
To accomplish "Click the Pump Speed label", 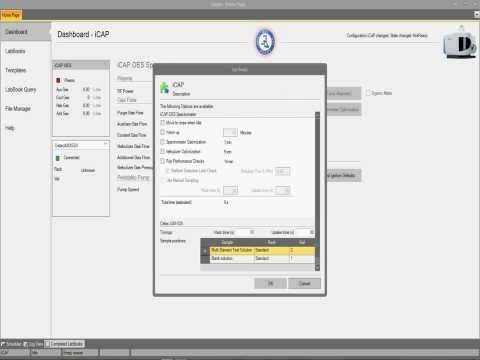I will point(128,189).
